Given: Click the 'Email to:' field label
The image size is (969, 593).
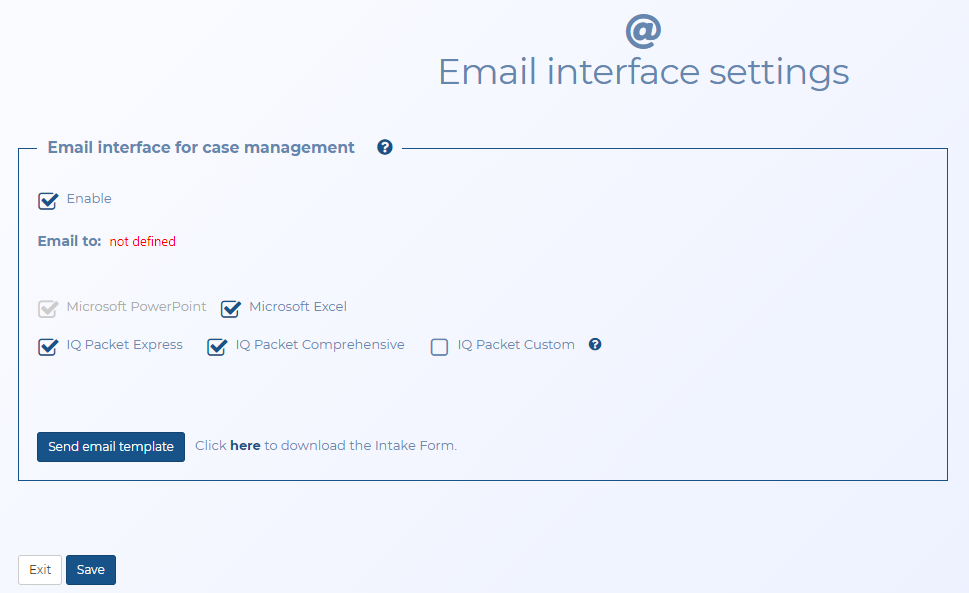Looking at the screenshot, I should point(69,241).
